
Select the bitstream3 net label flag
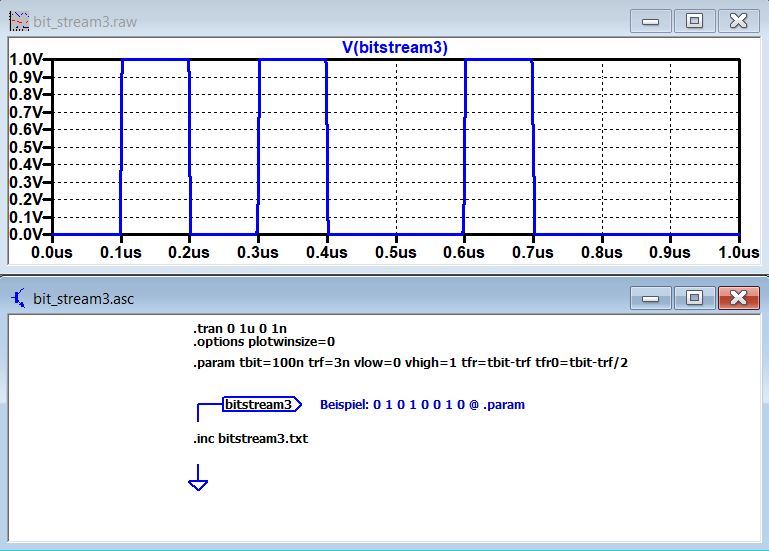[261, 404]
